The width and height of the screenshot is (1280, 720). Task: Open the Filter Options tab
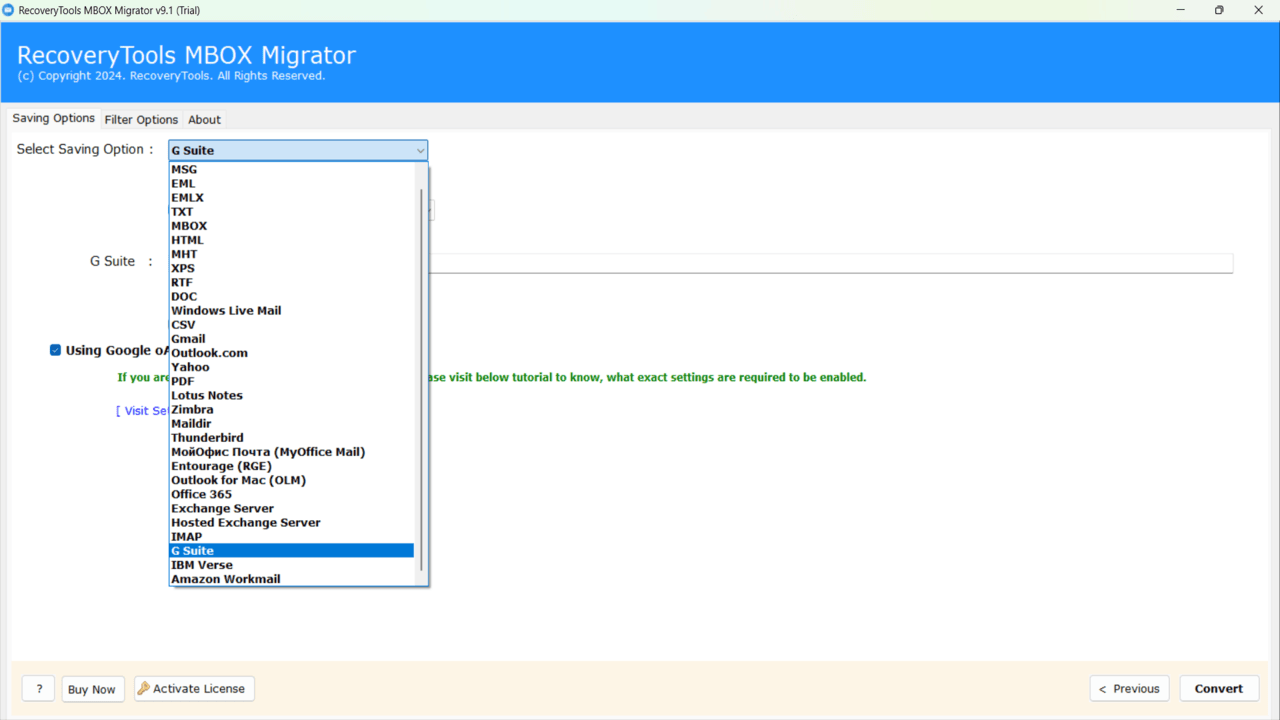click(141, 119)
